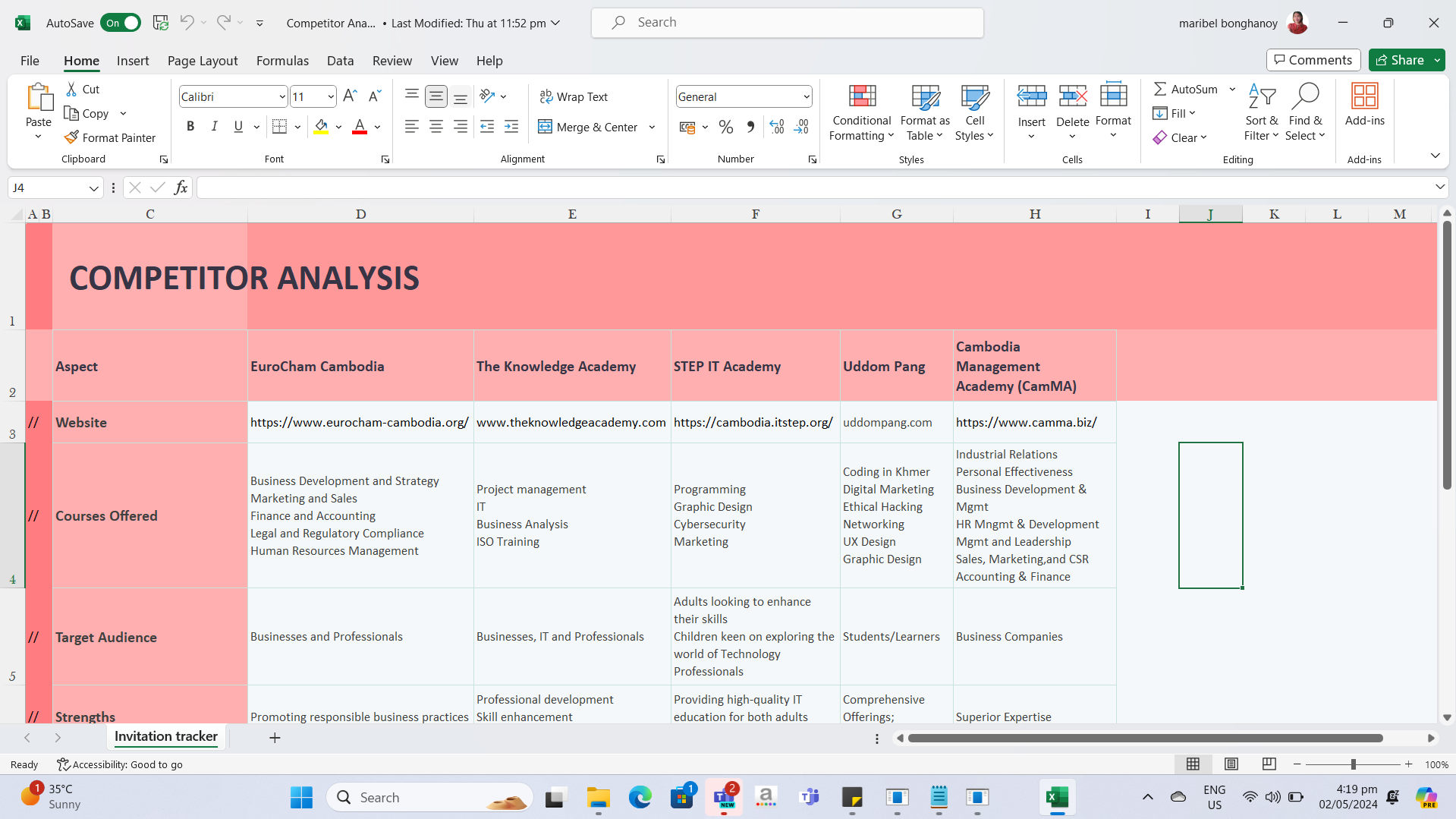1456x819 pixels.
Task: Switch to Page Break Preview in status bar
Action: 1269,764
